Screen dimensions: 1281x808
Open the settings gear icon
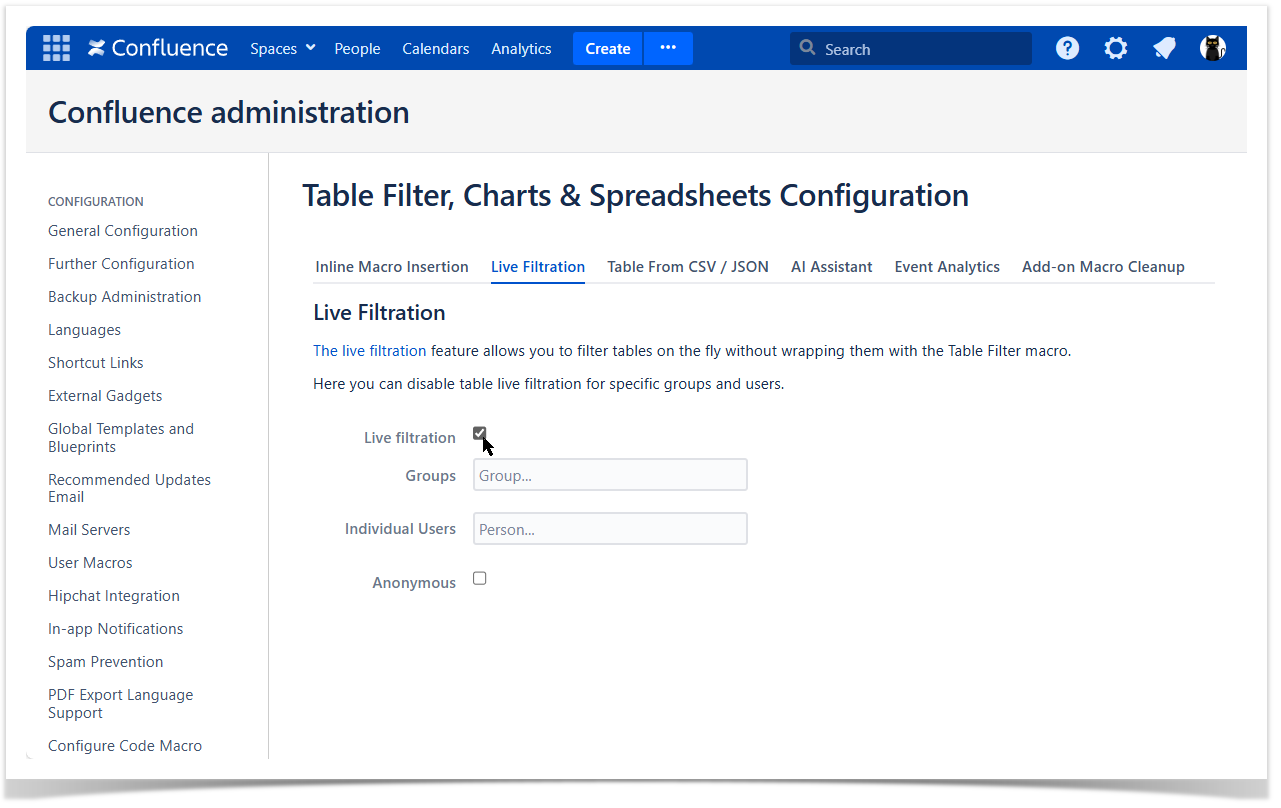(x=1115, y=48)
